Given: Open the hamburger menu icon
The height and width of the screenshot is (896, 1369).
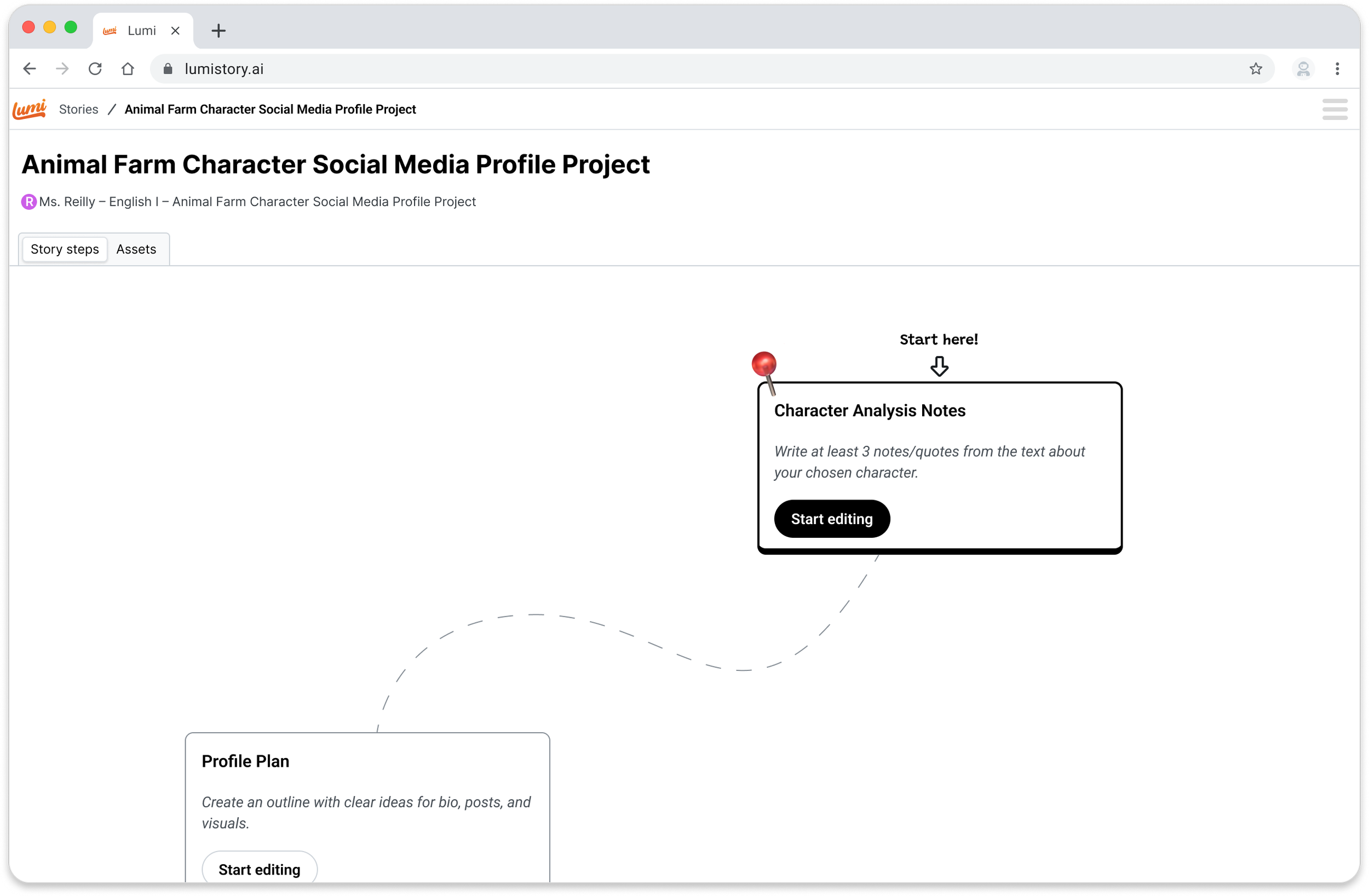Looking at the screenshot, I should click(1335, 110).
